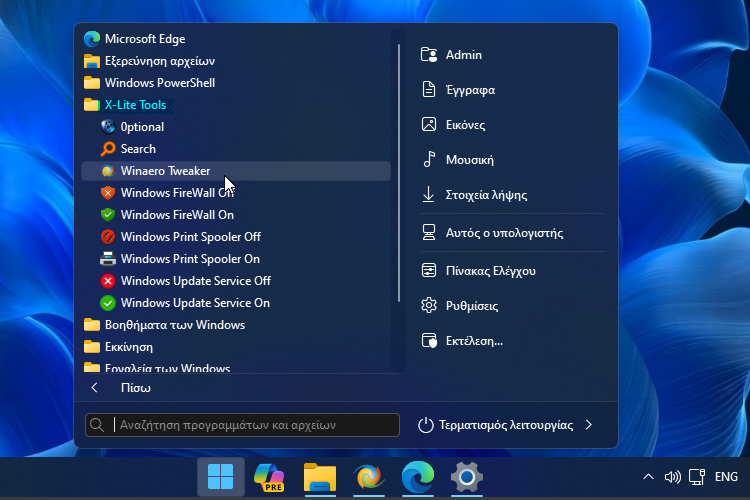Switch input language via ENG indicator
This screenshot has height=500, width=750.
tap(726, 477)
